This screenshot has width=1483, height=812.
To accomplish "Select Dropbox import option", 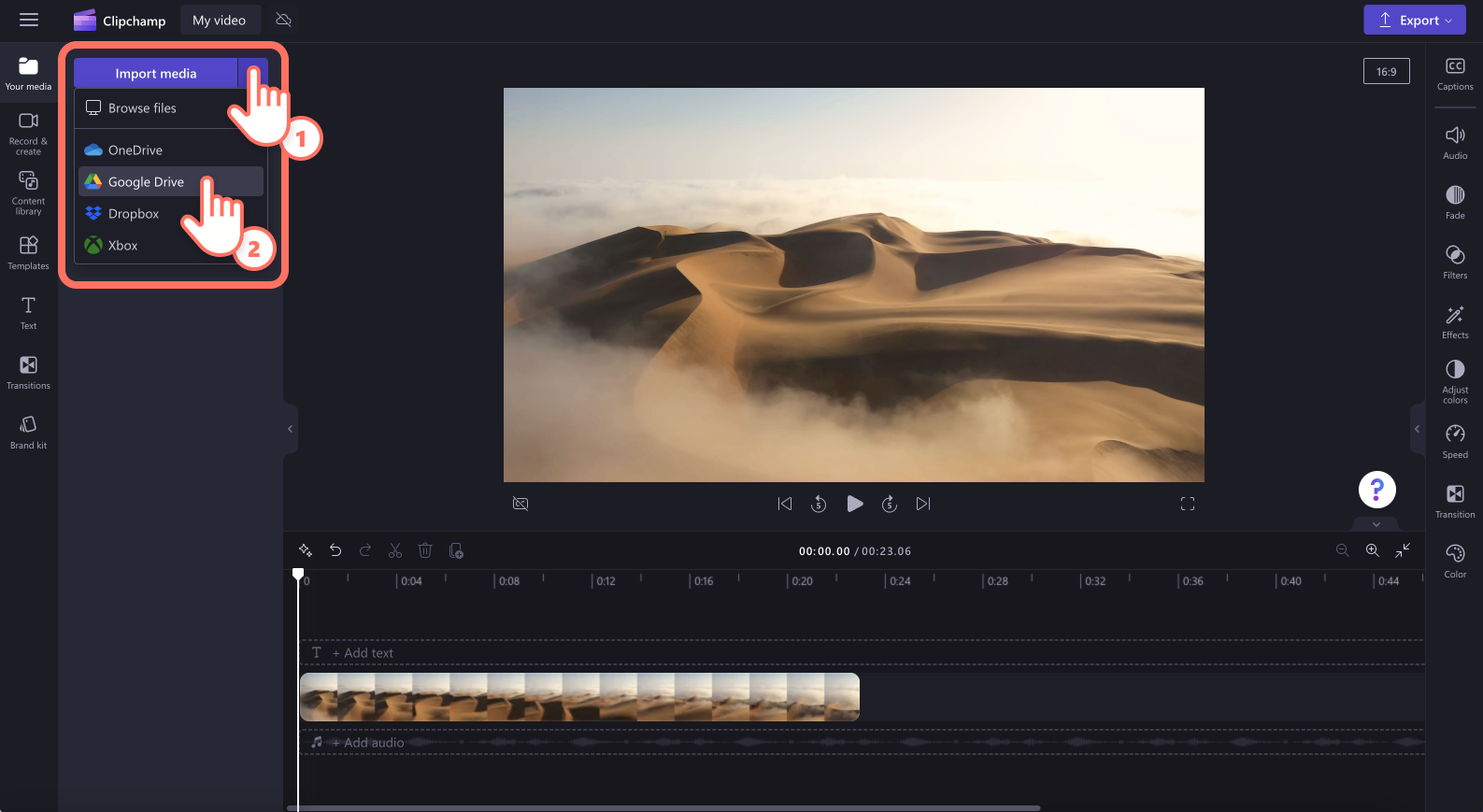I will click(x=170, y=213).
